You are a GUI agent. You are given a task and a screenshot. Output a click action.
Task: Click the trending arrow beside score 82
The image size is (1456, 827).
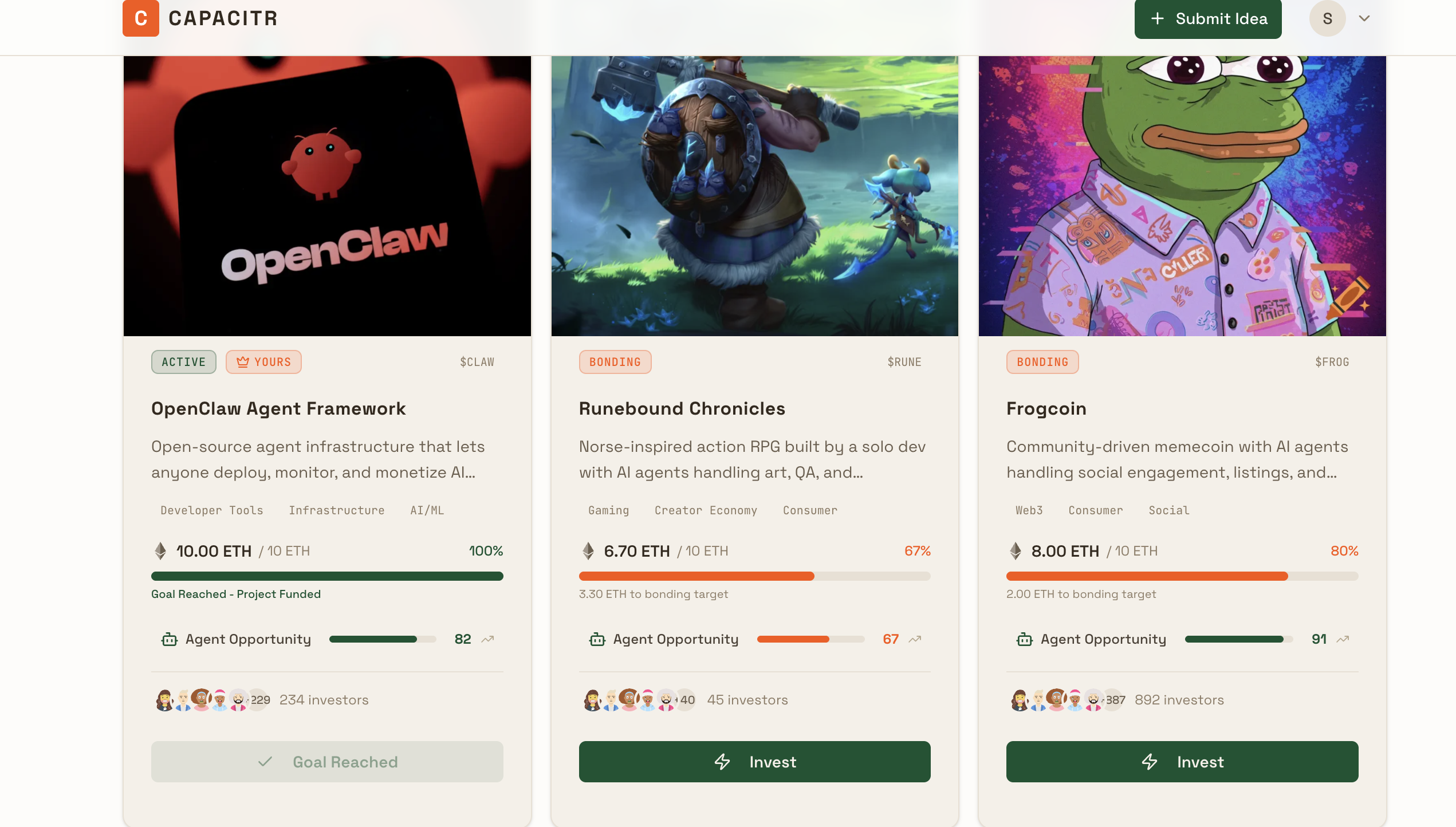pos(487,639)
